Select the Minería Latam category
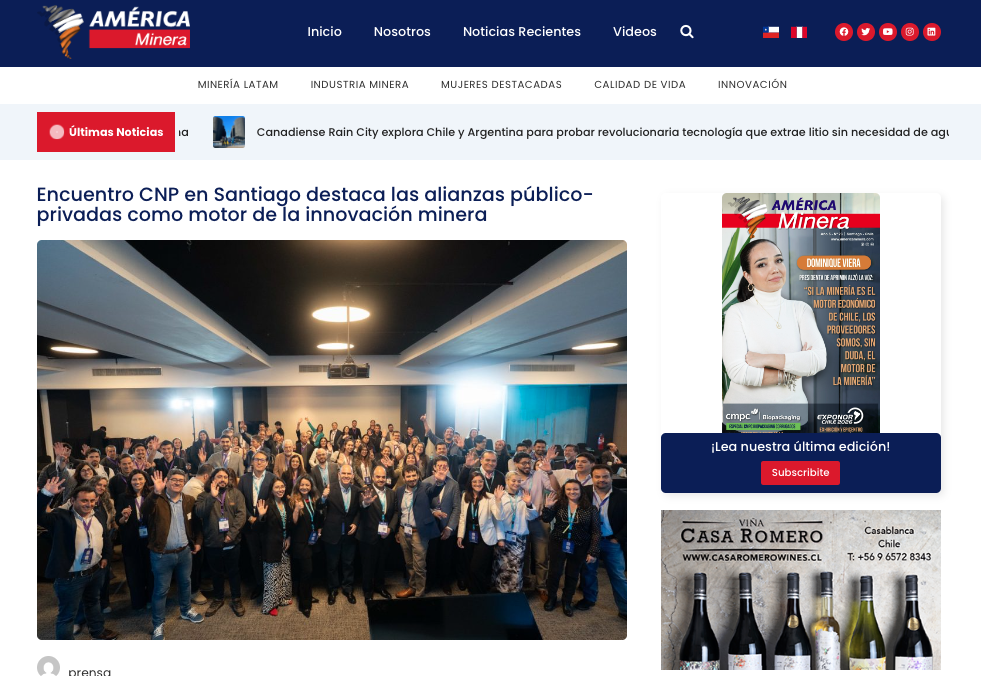The width and height of the screenshot is (981, 676). [x=238, y=85]
